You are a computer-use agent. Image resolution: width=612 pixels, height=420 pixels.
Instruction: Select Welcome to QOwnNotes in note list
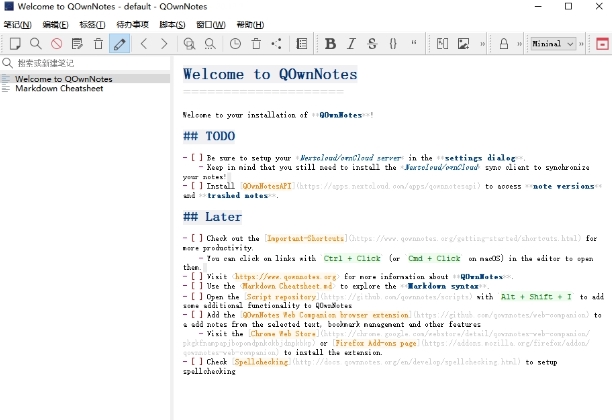[85, 79]
